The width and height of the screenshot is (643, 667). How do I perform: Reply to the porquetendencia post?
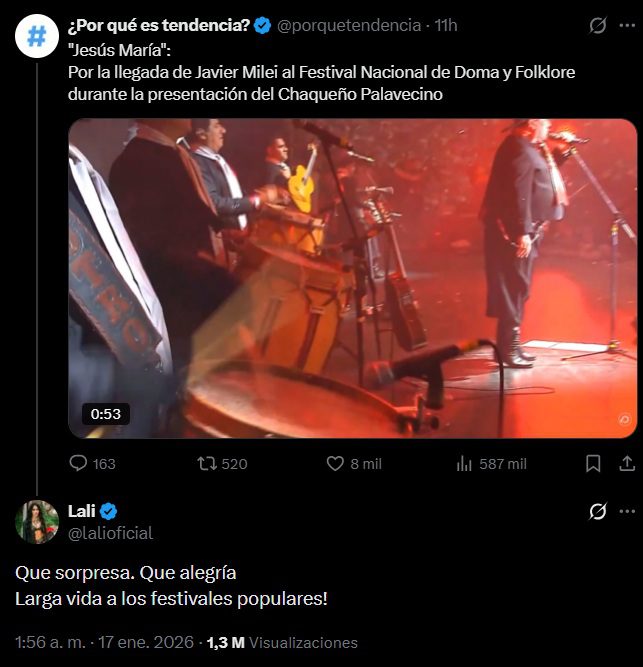[79, 463]
